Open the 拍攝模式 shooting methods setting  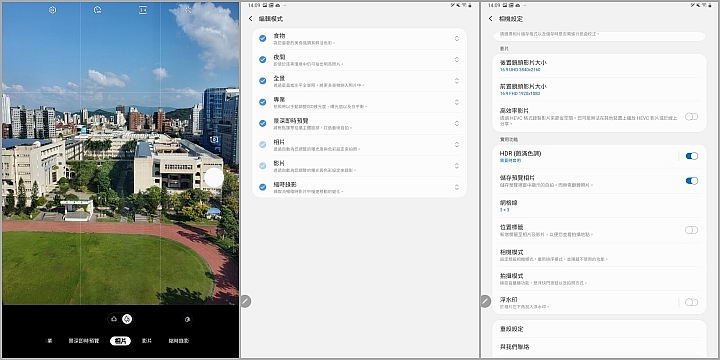[599, 279]
